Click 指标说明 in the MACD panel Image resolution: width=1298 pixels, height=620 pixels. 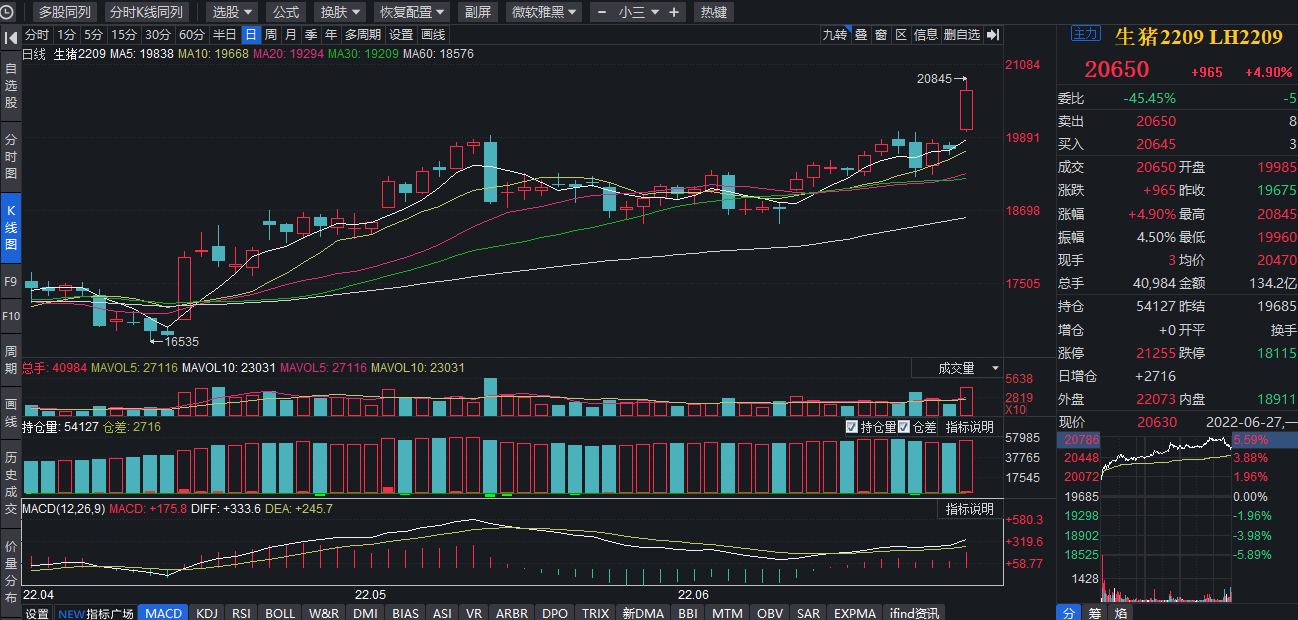point(969,509)
